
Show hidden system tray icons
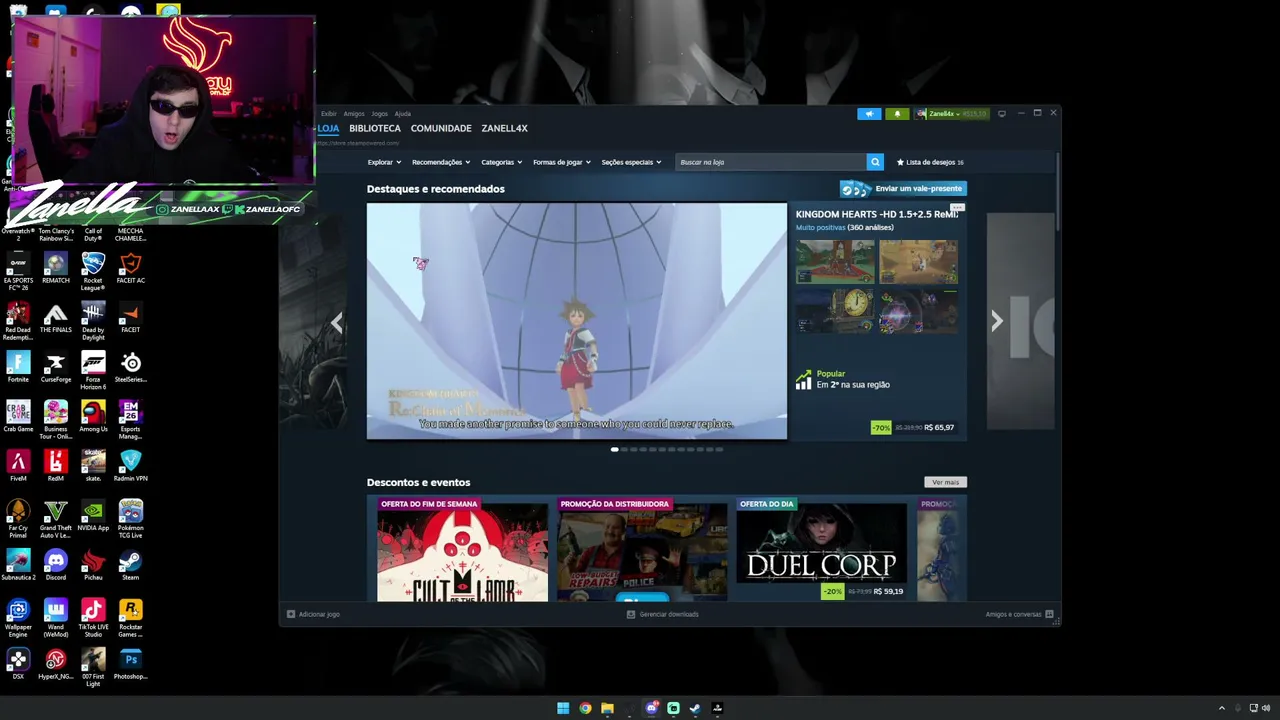(x=1221, y=708)
